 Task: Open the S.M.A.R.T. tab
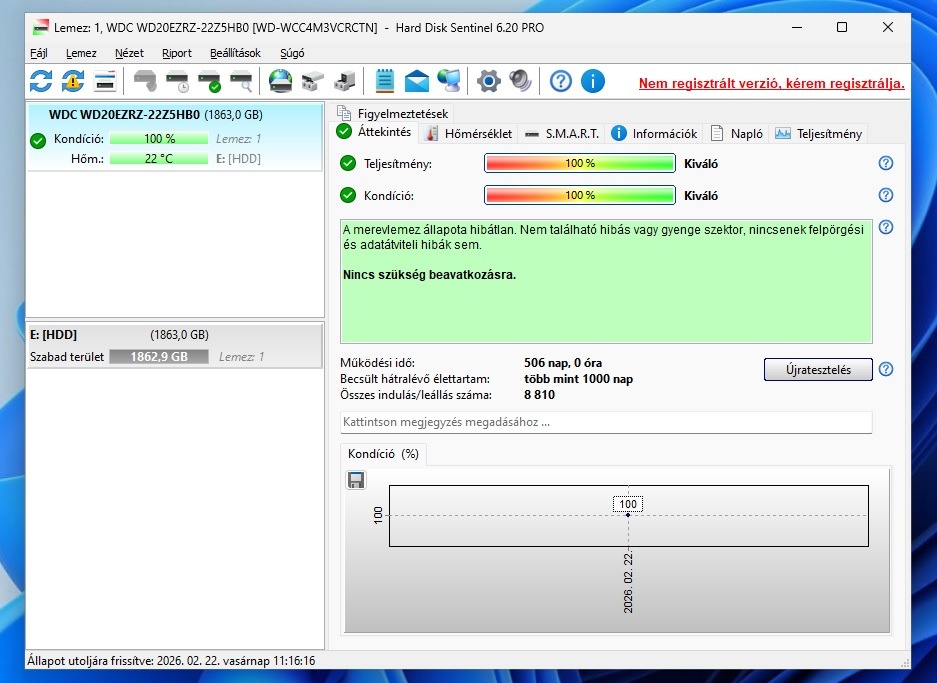pos(562,134)
